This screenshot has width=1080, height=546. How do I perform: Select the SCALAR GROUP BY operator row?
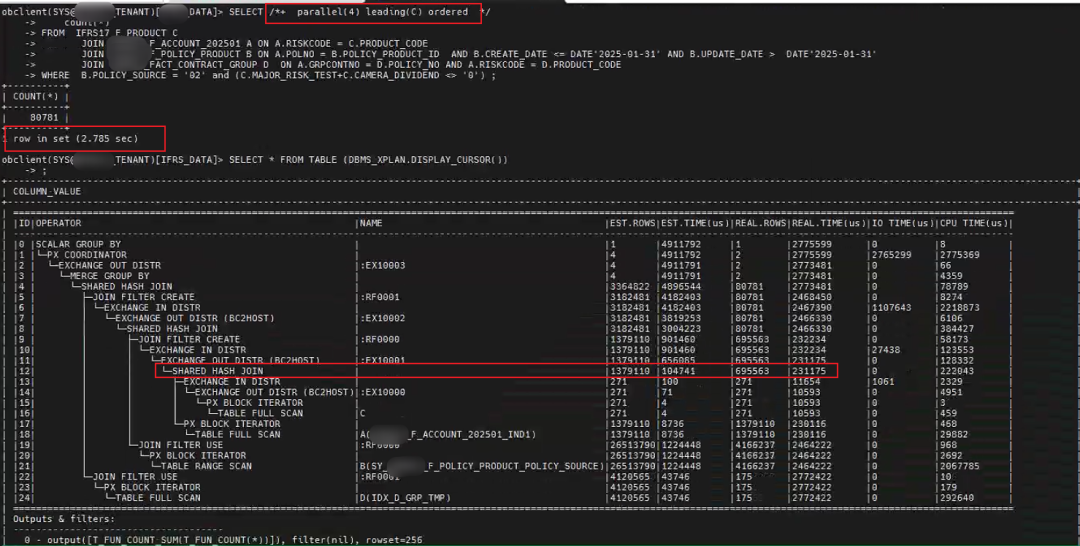[x=78, y=244]
